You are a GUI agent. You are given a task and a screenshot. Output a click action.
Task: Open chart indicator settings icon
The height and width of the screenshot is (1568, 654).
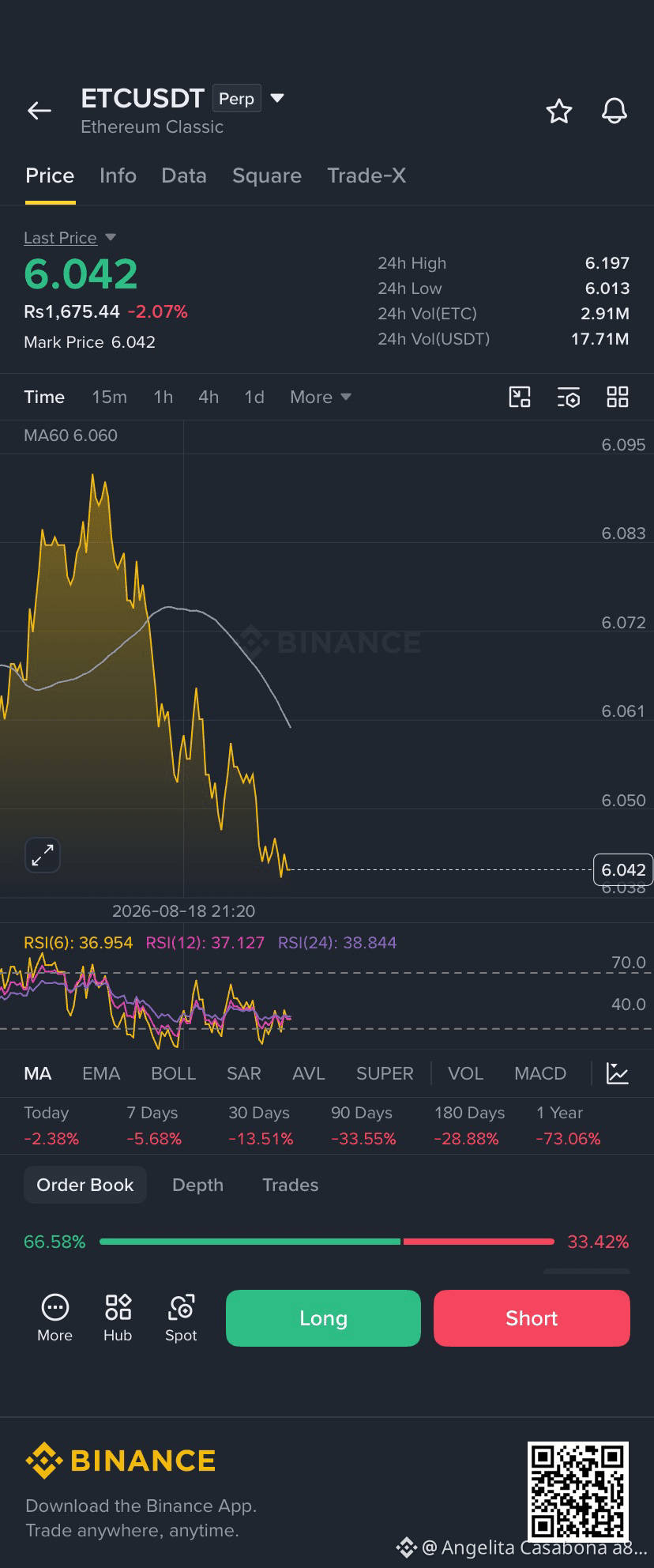tap(569, 397)
